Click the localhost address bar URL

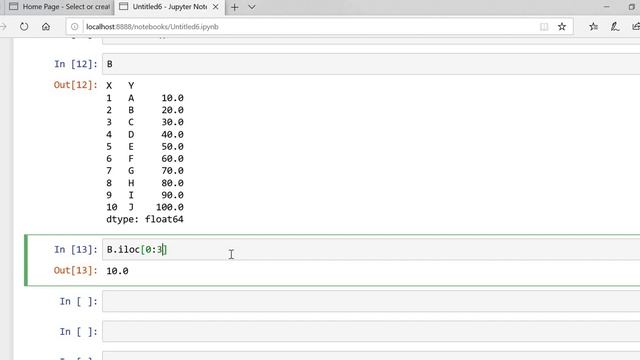pyautogui.click(x=152, y=27)
